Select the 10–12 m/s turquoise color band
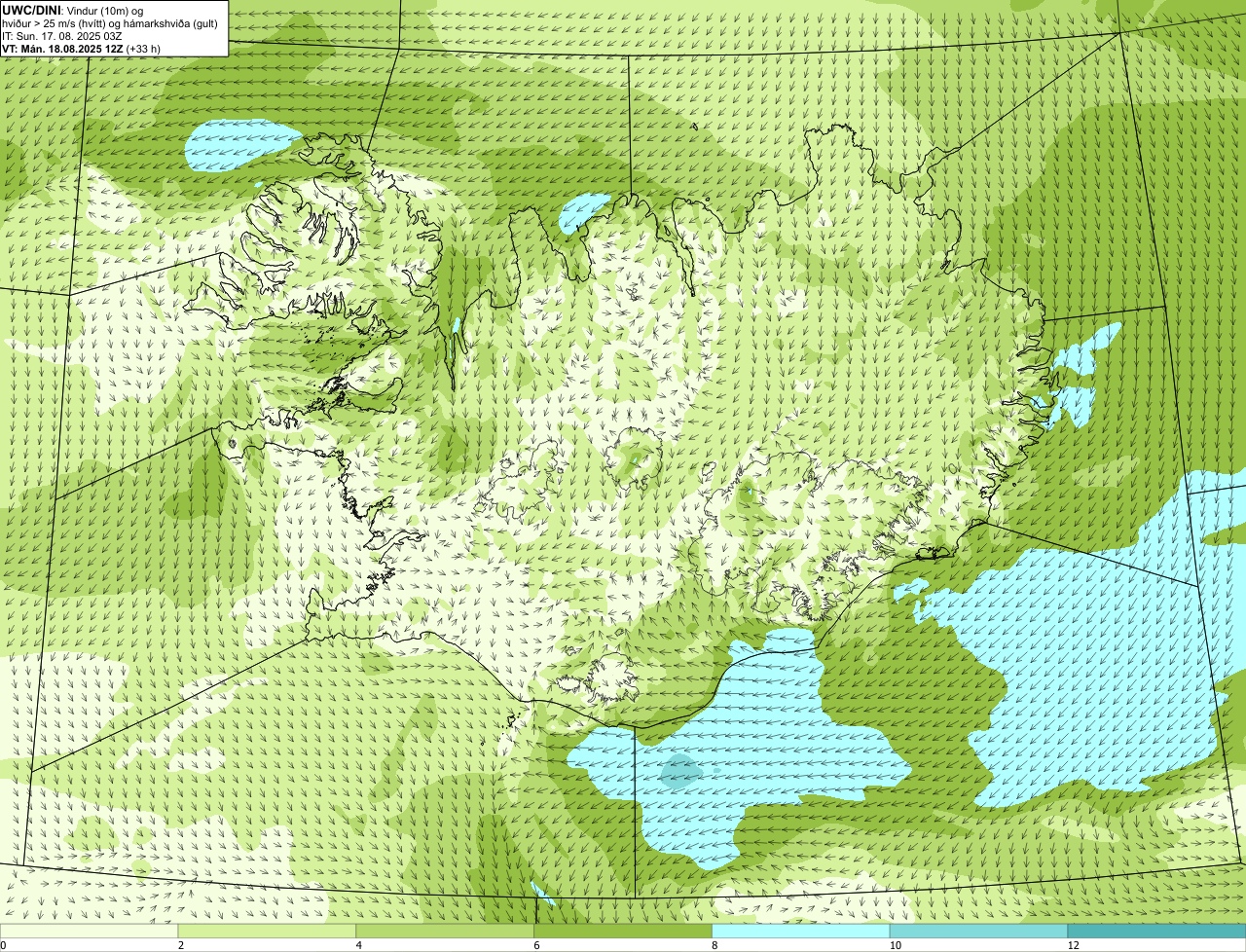Image resolution: width=1246 pixels, height=952 pixels. (979, 931)
